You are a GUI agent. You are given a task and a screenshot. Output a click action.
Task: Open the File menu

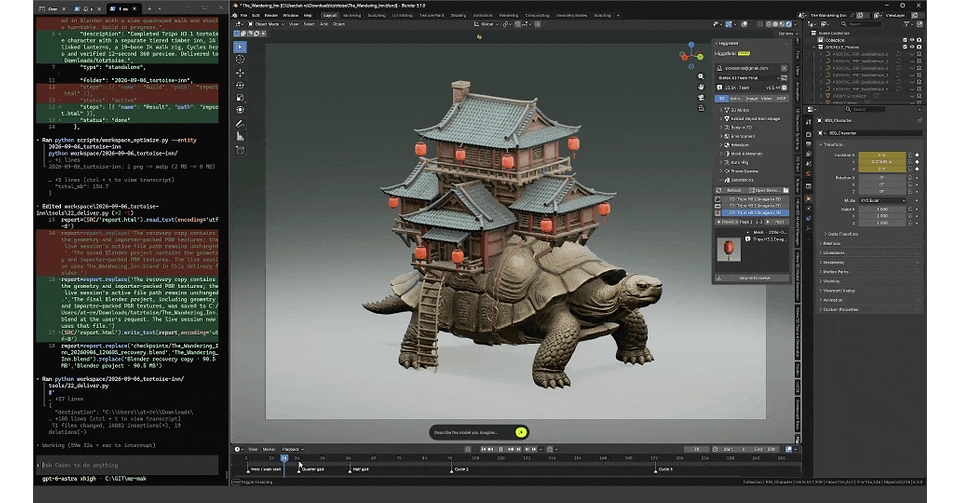[244, 15]
